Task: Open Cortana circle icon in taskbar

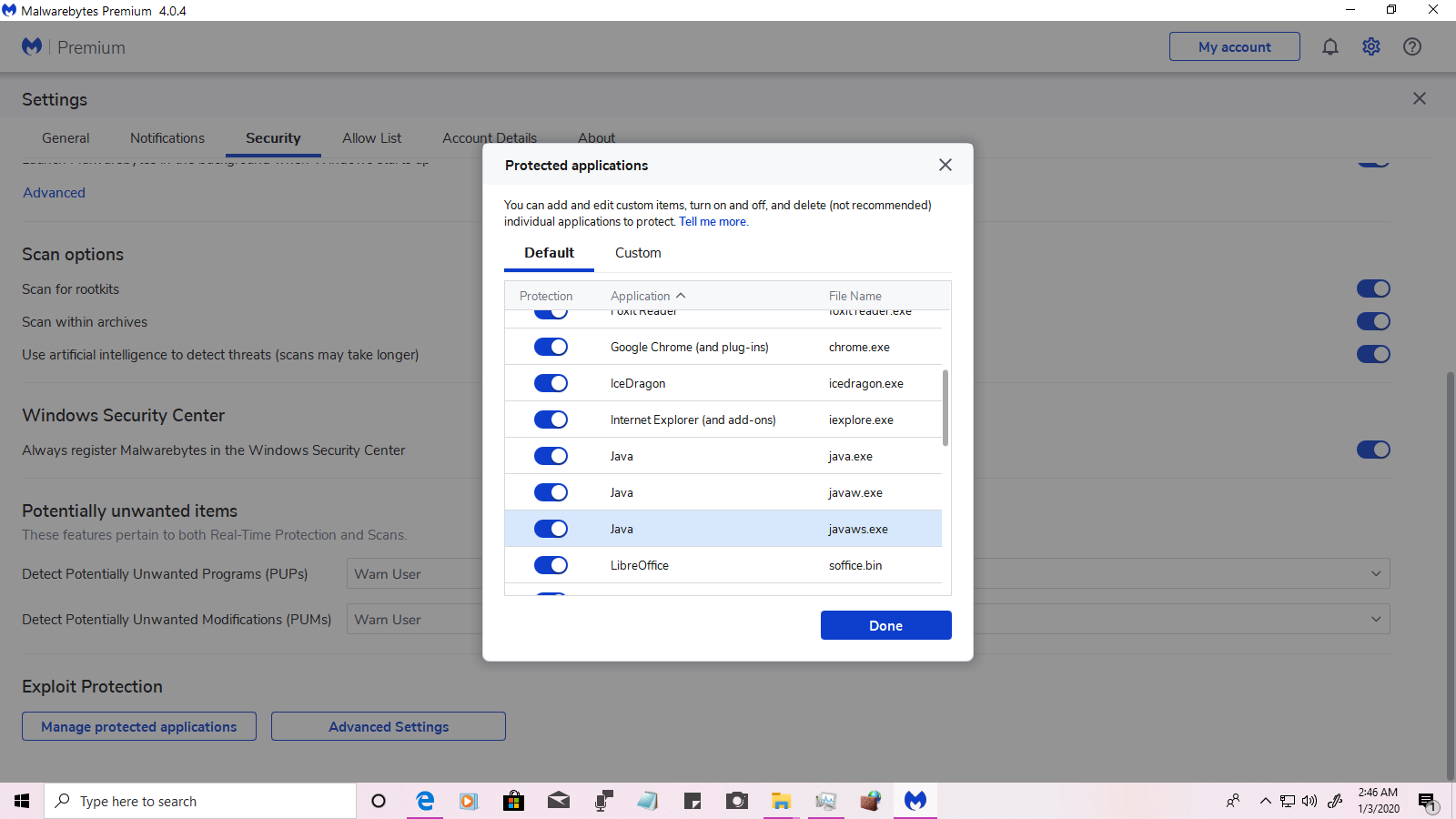Action: (x=379, y=801)
